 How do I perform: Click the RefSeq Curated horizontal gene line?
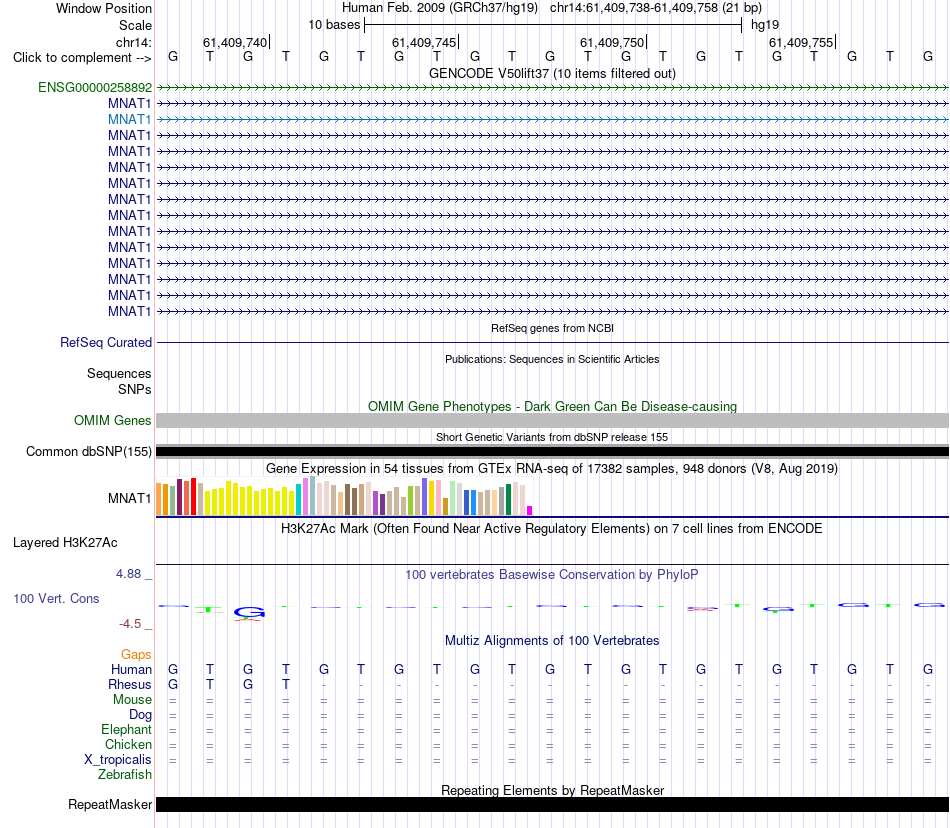[x=552, y=342]
